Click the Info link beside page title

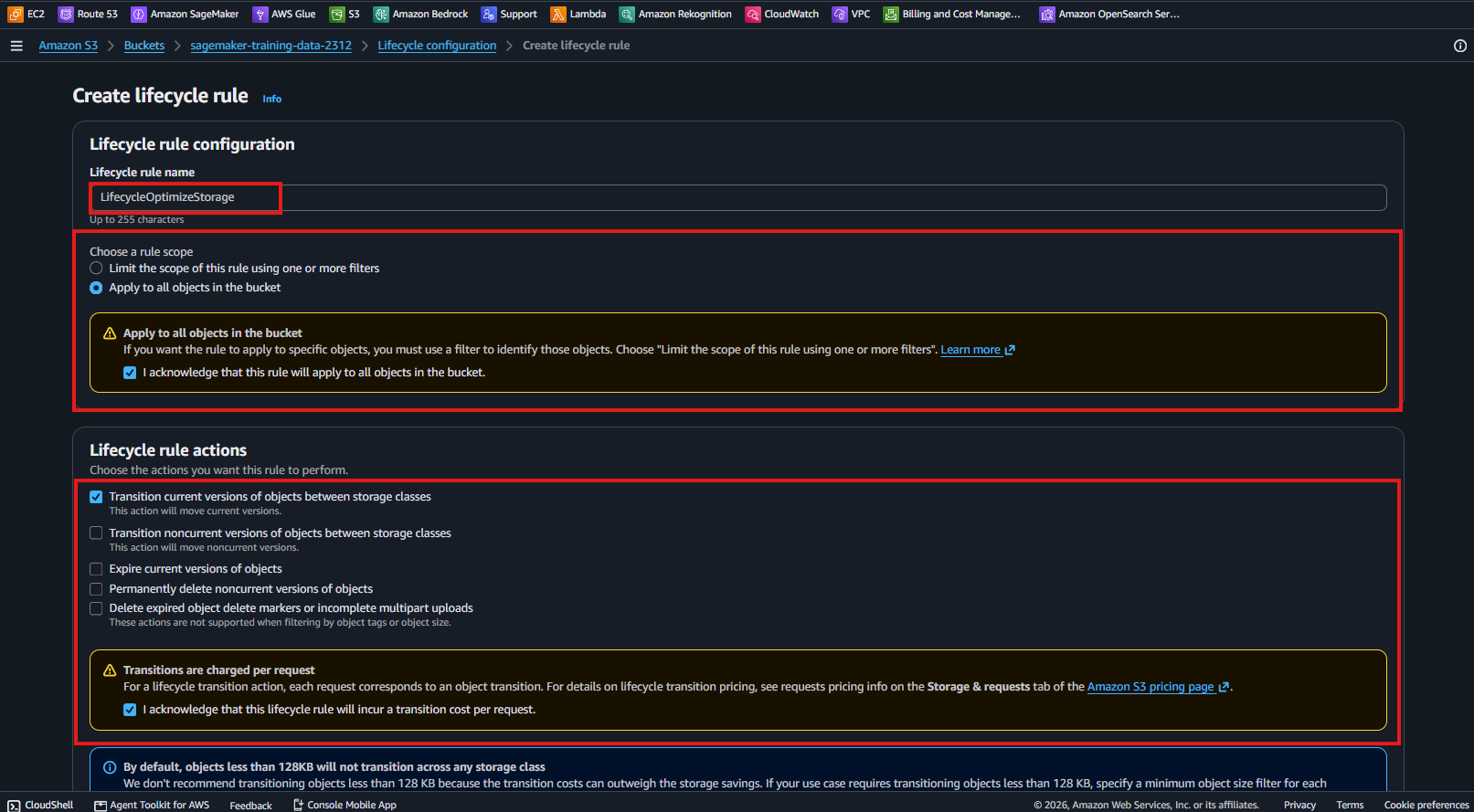point(272,99)
